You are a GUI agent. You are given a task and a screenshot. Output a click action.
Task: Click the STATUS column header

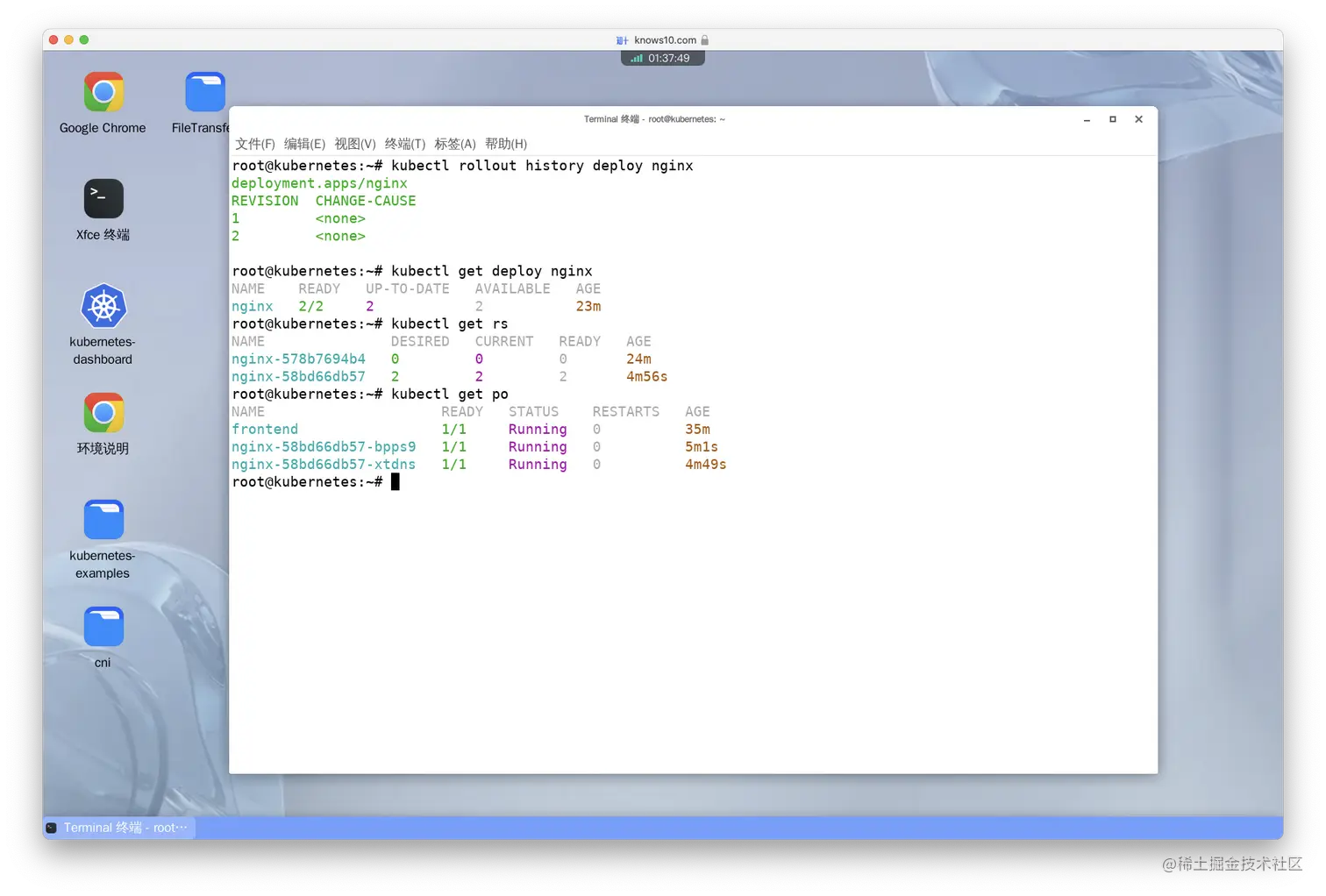pyautogui.click(x=533, y=411)
